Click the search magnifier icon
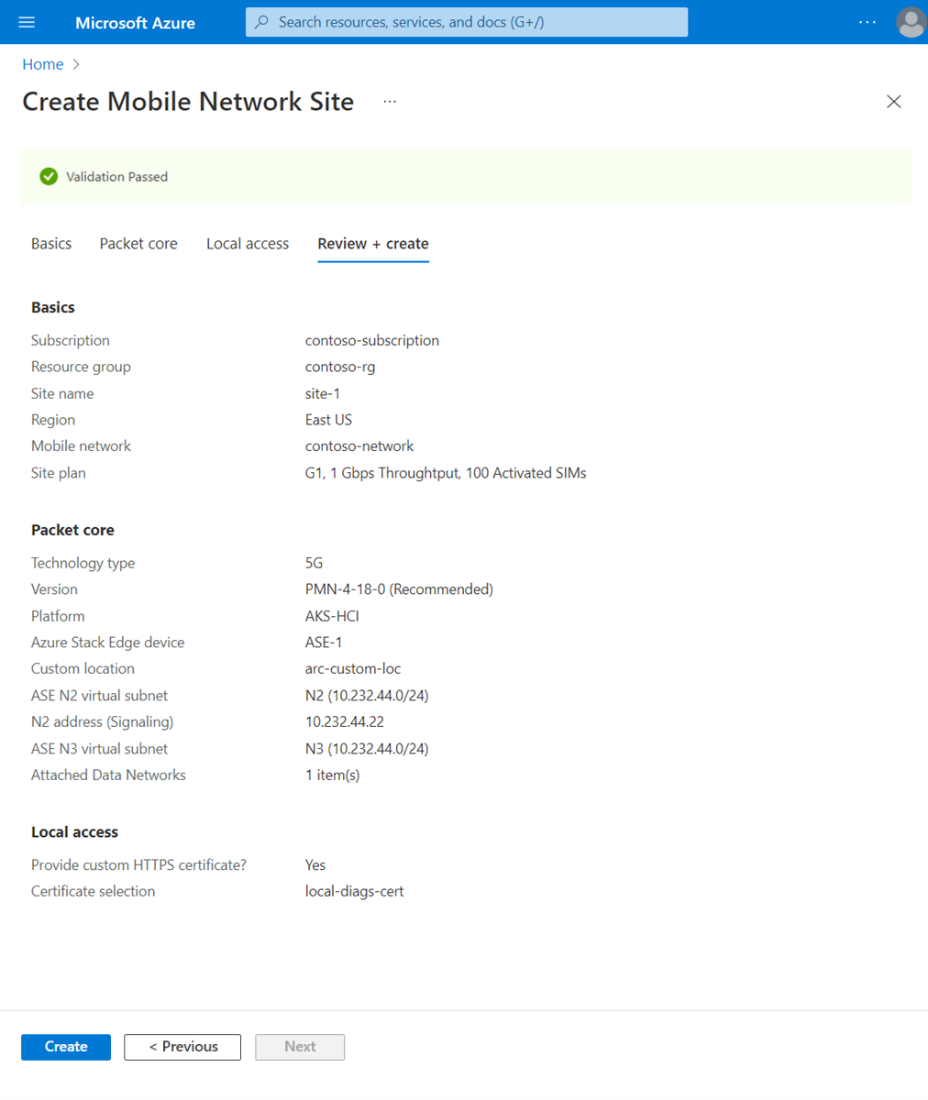928x1100 pixels. click(262, 22)
